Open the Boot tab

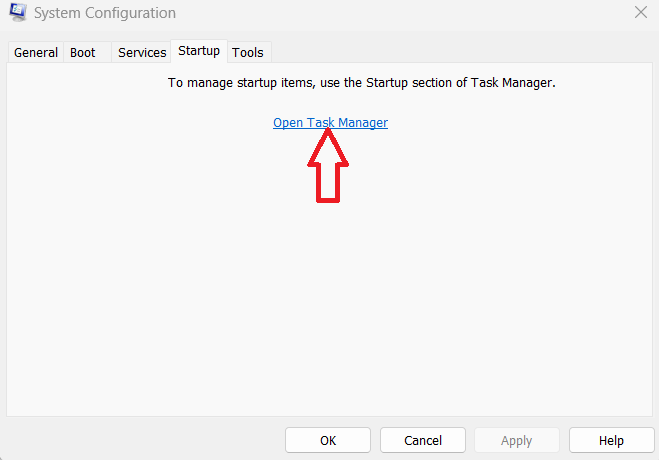tap(83, 52)
